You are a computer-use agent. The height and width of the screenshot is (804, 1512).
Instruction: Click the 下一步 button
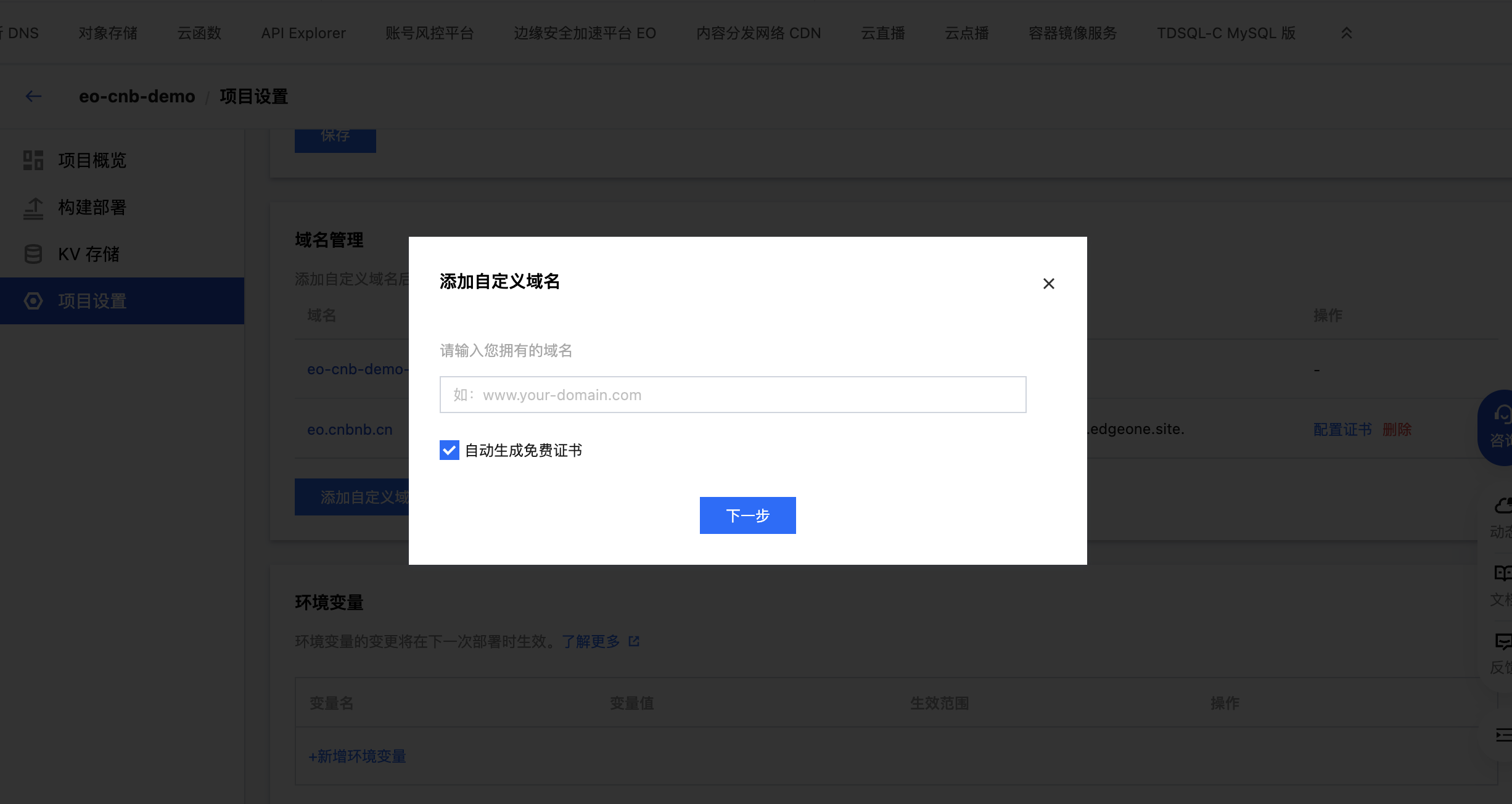[x=747, y=515]
